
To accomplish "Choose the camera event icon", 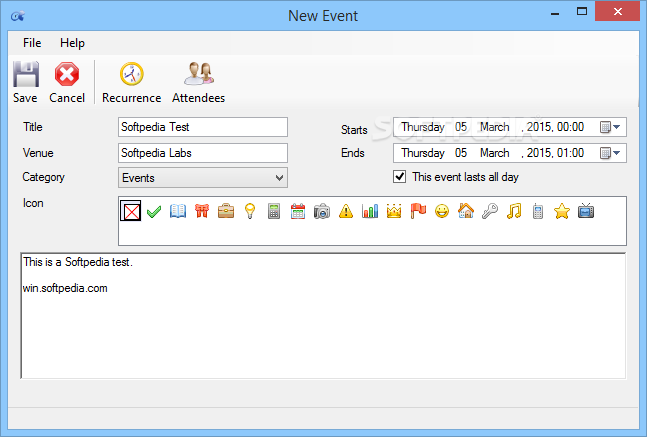I will [x=322, y=211].
